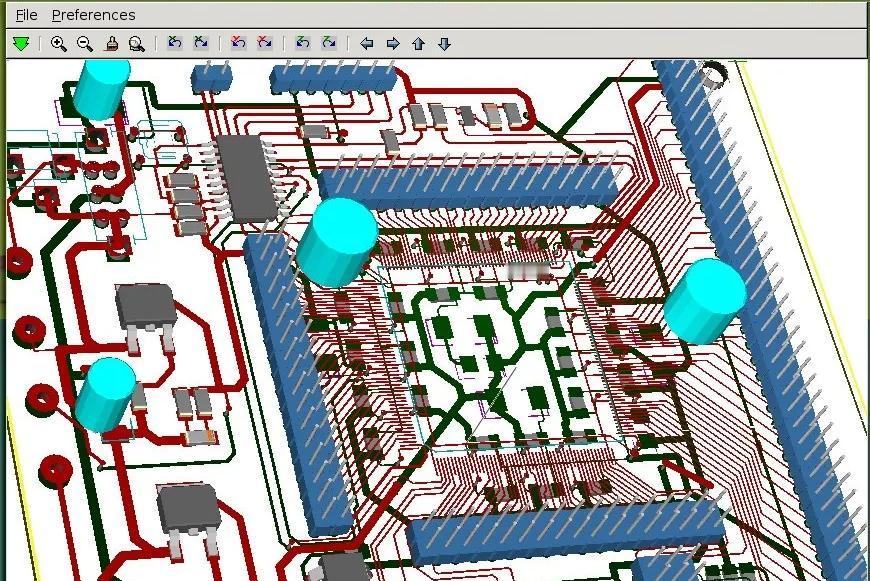This screenshot has height=581, width=870.
Task: Click the gray SOIC chip on the board
Action: point(247,178)
